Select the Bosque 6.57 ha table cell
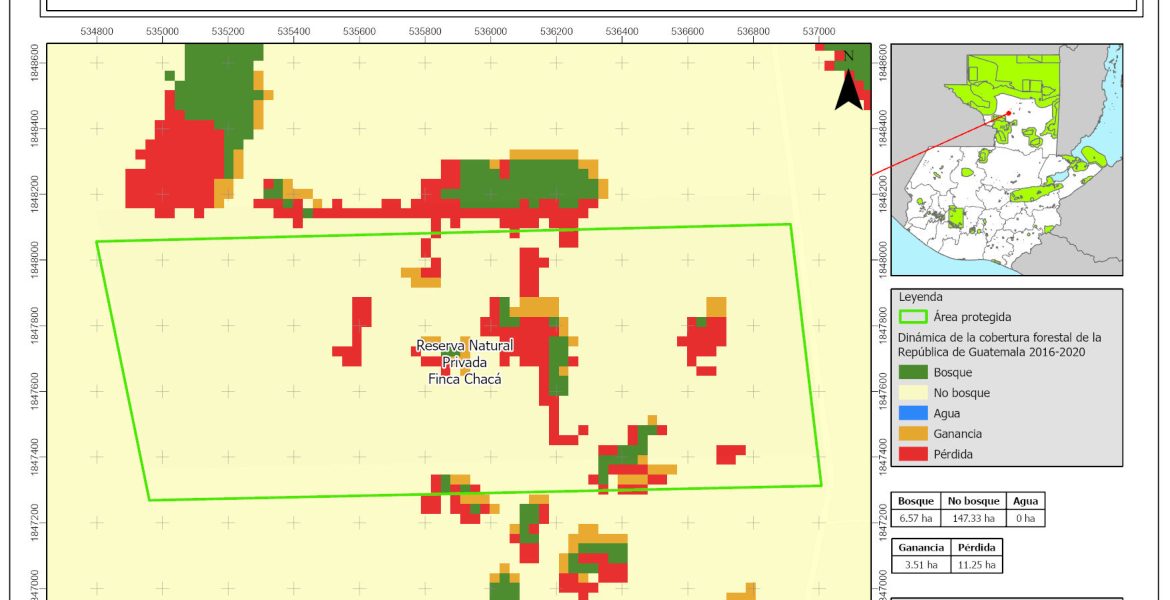 click(915, 519)
